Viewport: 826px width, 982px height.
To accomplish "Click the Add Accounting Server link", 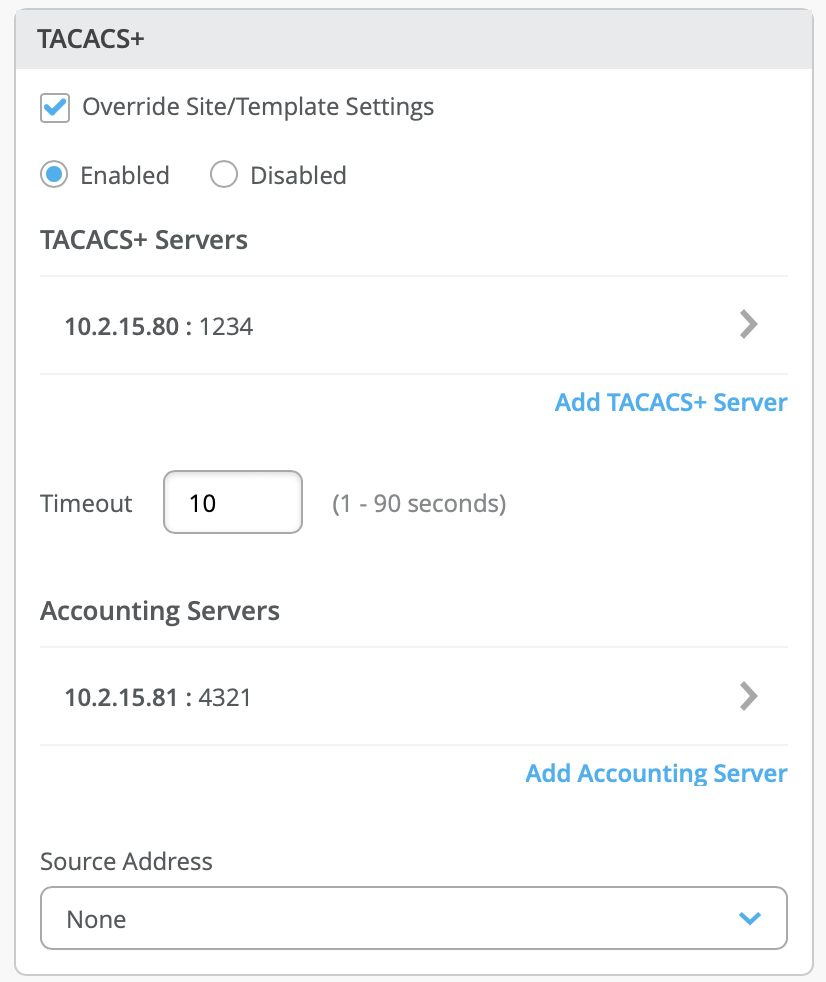I will pyautogui.click(x=656, y=773).
